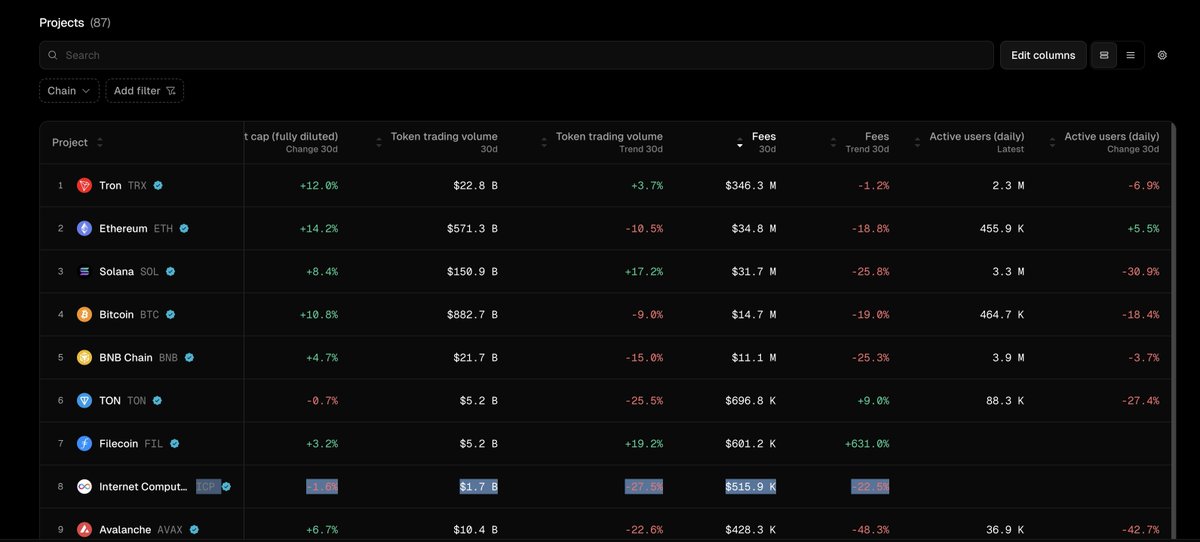Screen dimensions: 1200x542
Task: Click the Edit columns button
Action: pyautogui.click(x=1043, y=55)
